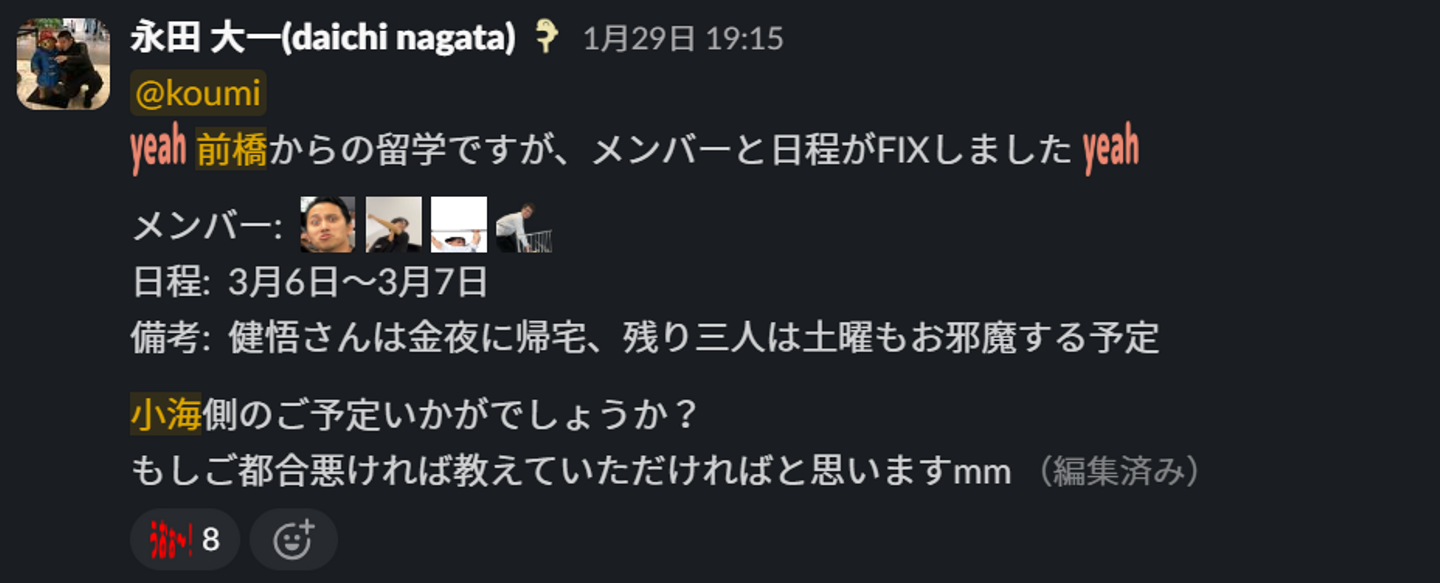
Task: Click the メンバー: label text
Action: (208, 227)
